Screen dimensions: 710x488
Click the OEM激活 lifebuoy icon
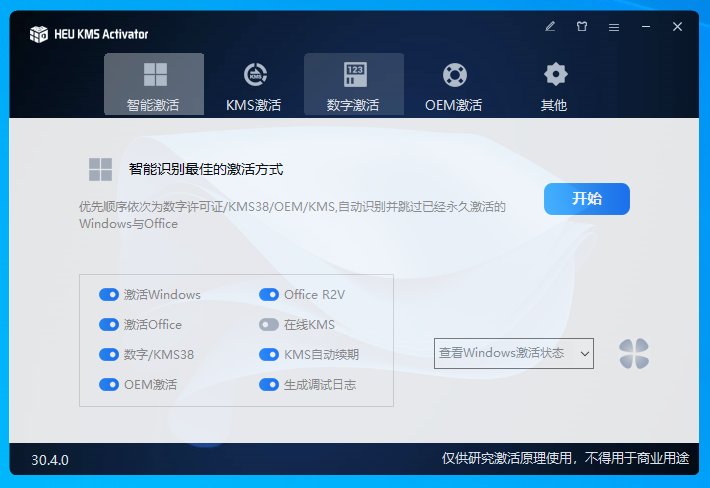point(454,75)
